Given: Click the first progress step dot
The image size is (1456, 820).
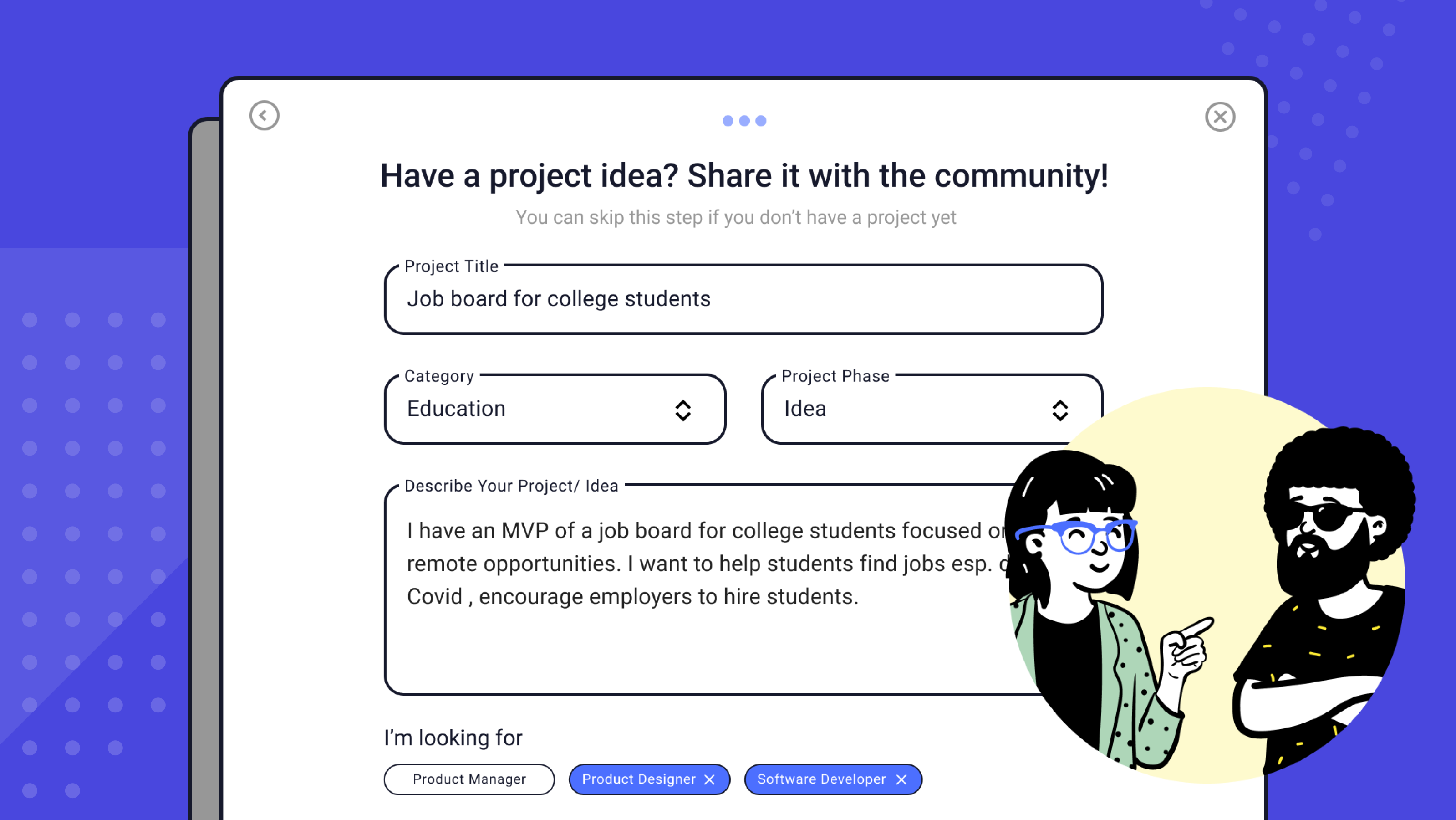Looking at the screenshot, I should tap(728, 121).
